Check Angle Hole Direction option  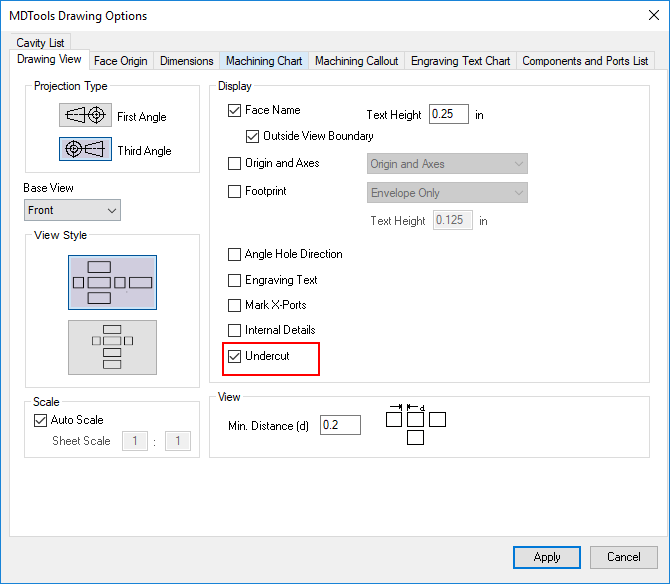click(235, 255)
